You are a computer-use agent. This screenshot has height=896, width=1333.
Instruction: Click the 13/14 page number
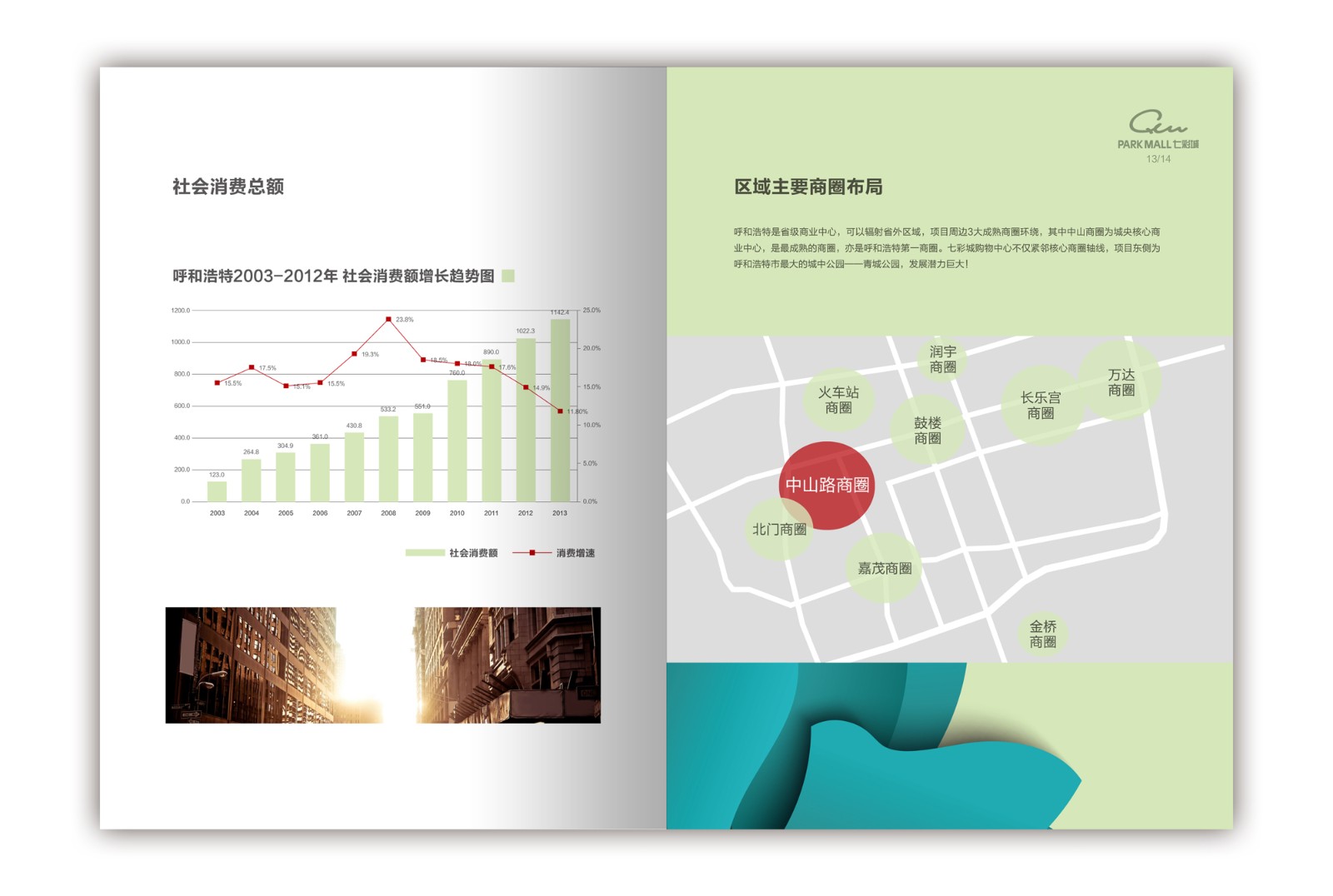click(1158, 159)
